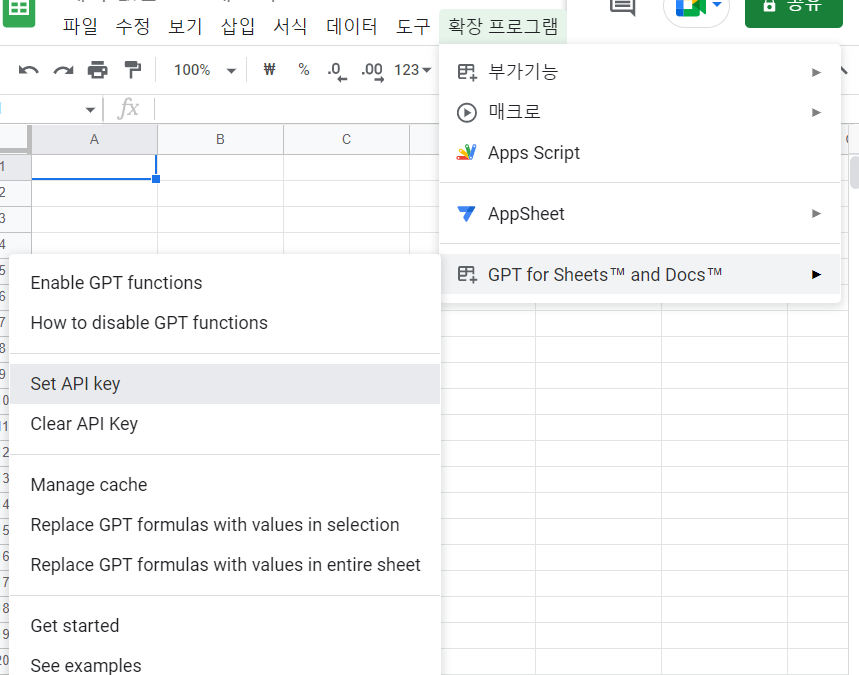Open the comment history icon
859x675 pixels.
pyautogui.click(x=622, y=7)
